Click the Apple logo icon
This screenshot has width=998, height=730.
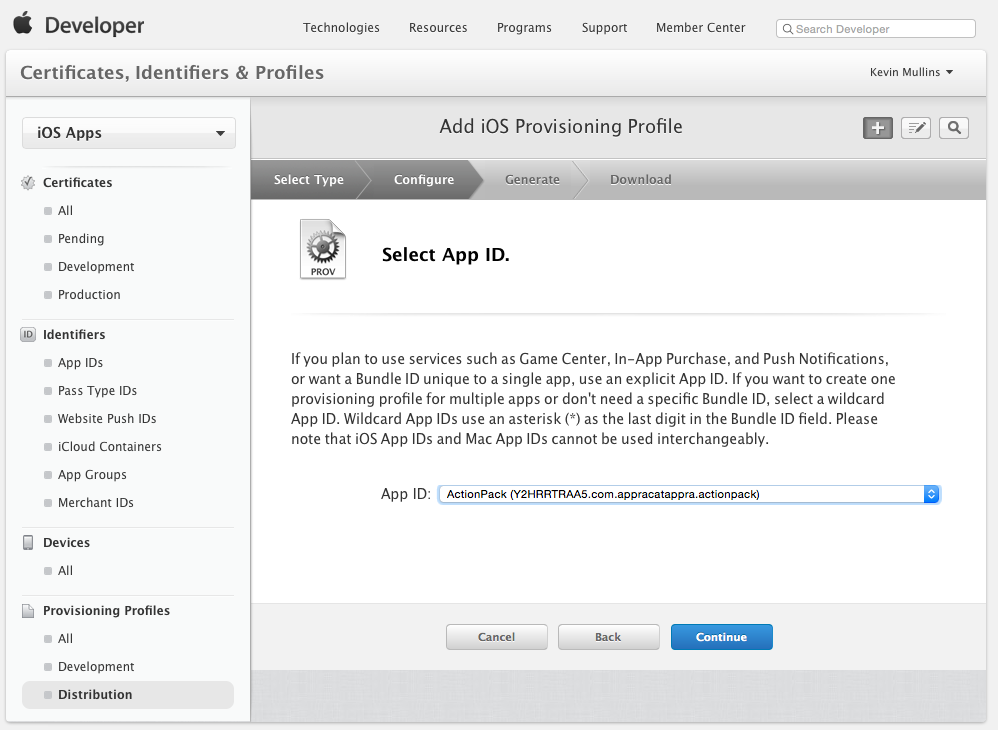[x=23, y=23]
